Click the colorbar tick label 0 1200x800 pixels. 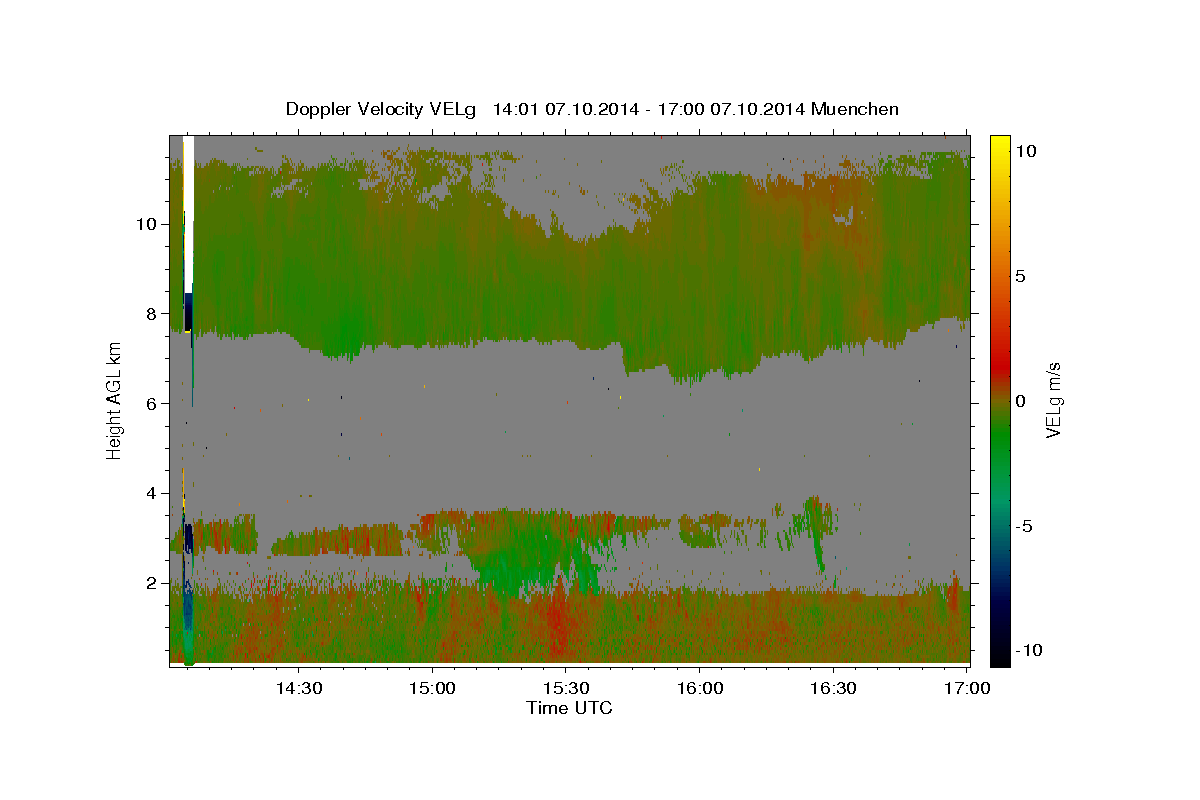click(x=1021, y=401)
